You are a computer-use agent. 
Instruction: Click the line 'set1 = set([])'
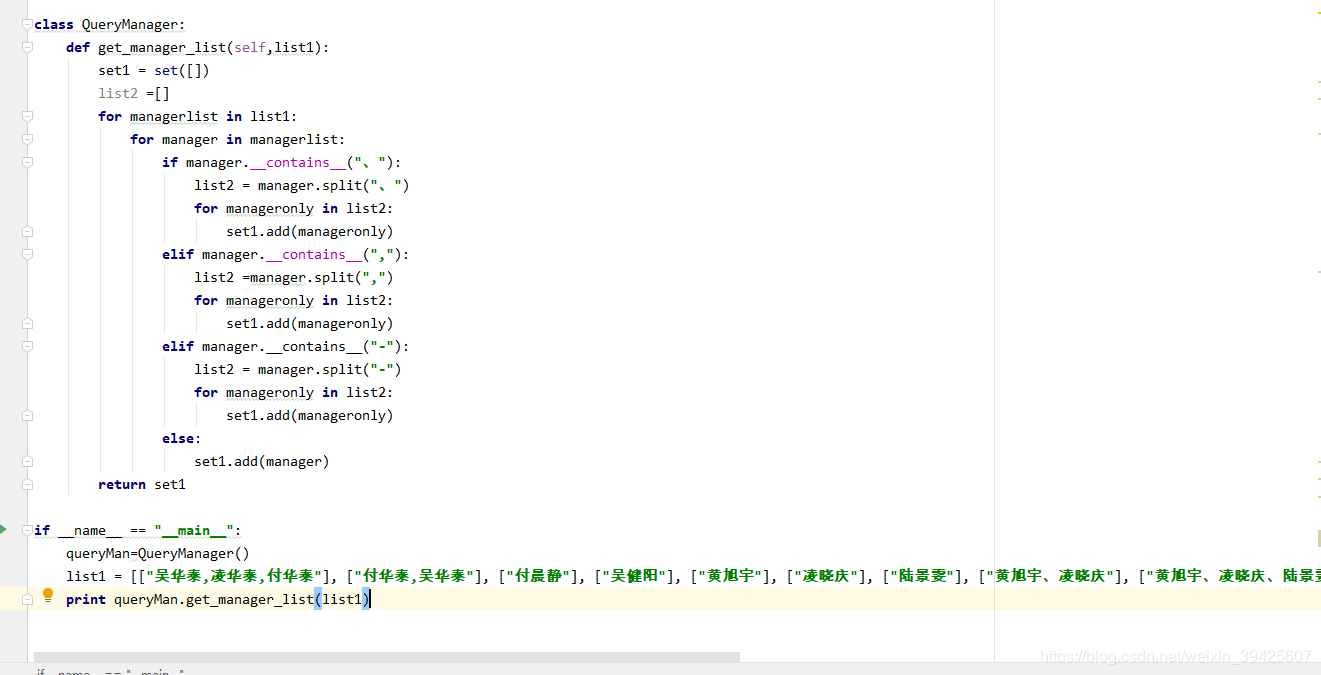(x=154, y=70)
